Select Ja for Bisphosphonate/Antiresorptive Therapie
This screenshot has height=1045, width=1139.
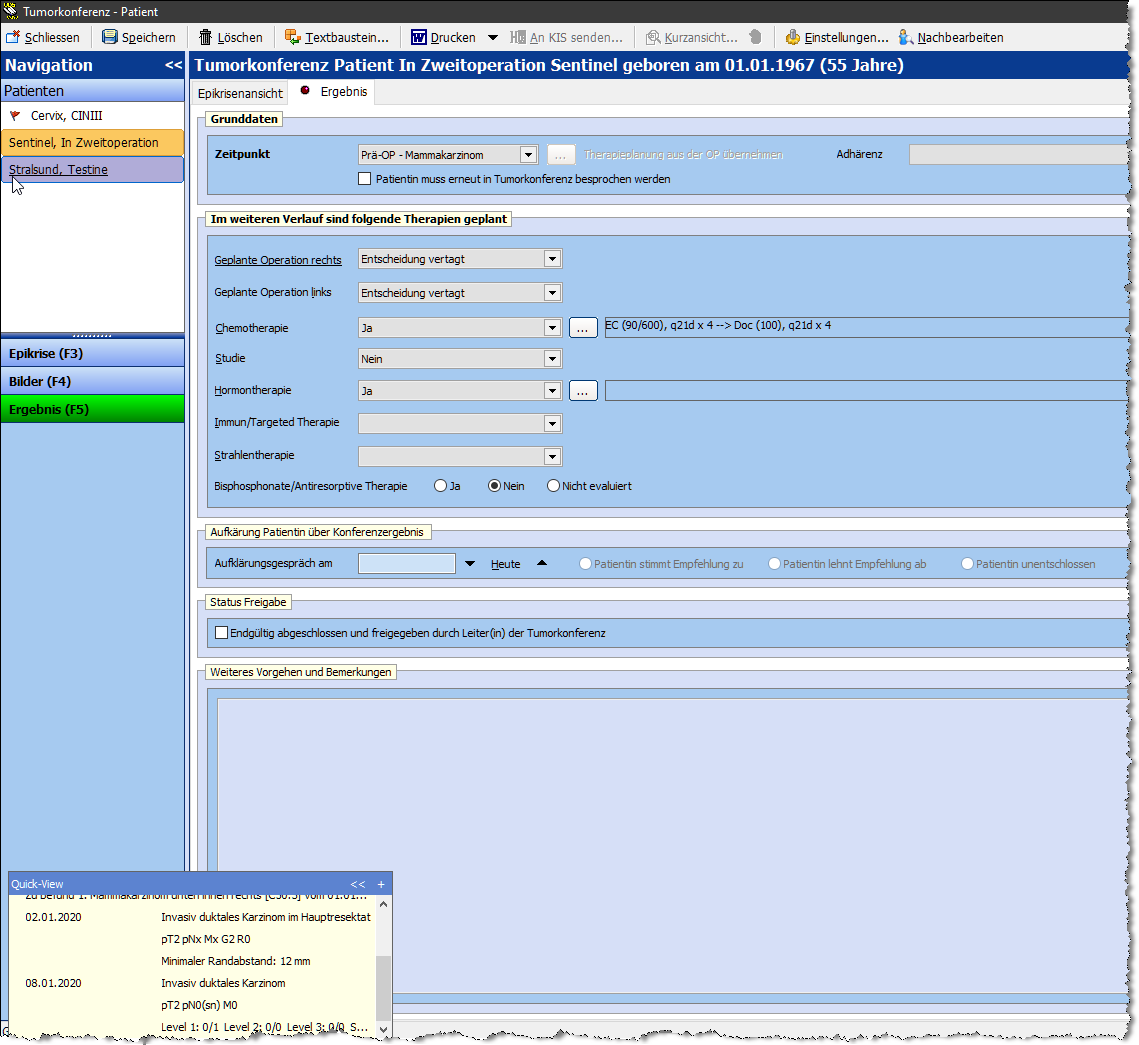[x=440, y=486]
